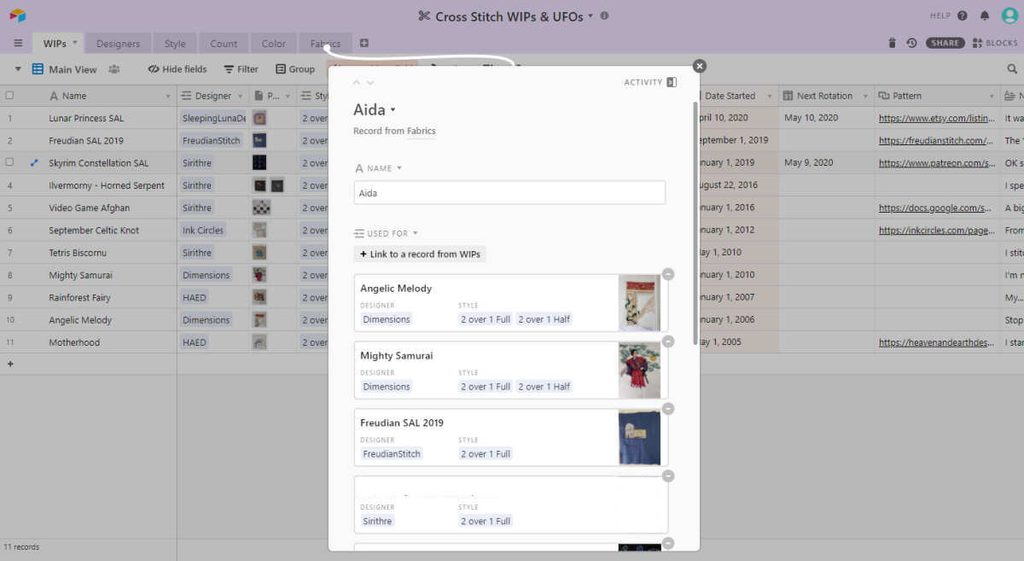Image resolution: width=1024 pixels, height=561 pixels.
Task: Open view collaborators people icon
Action: coord(114,69)
